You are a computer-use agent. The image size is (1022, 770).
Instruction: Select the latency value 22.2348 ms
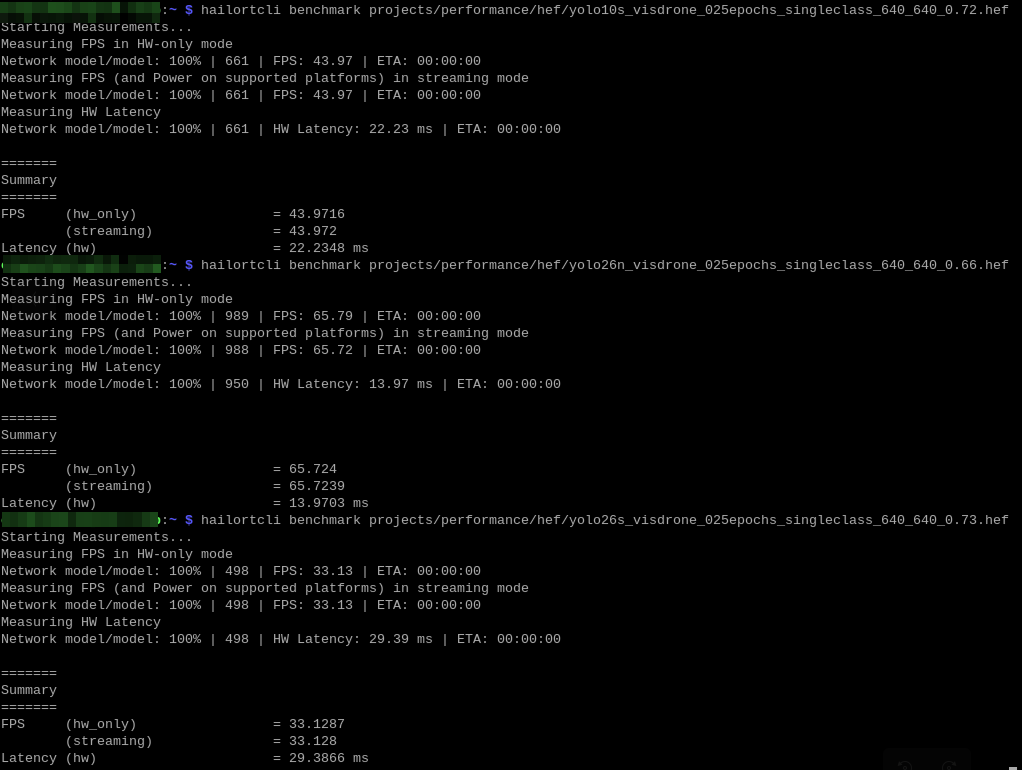point(328,248)
